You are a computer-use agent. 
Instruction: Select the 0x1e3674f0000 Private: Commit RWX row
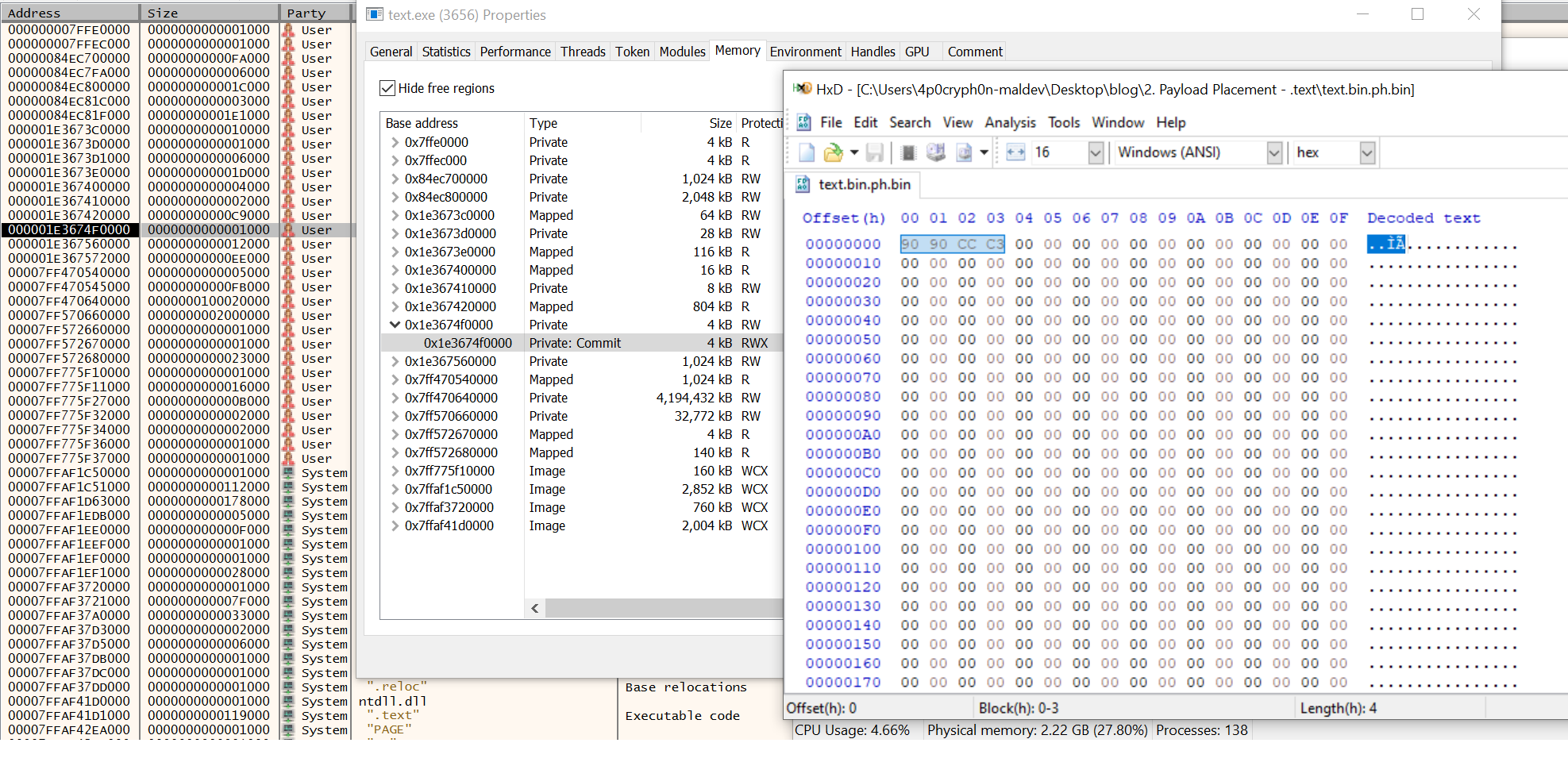581,343
